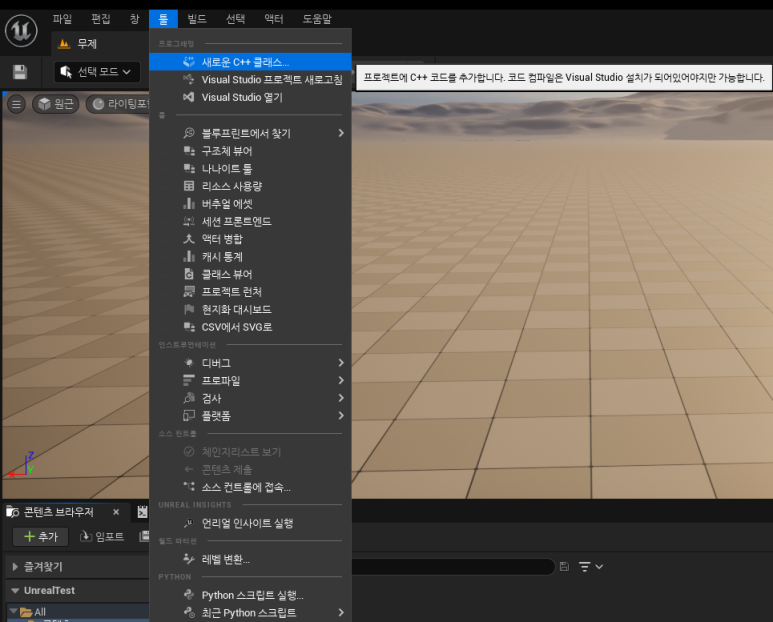The height and width of the screenshot is (622, 773).
Task: Click Visual Studio 프로젝트 새로고침 icon
Action: (189, 79)
